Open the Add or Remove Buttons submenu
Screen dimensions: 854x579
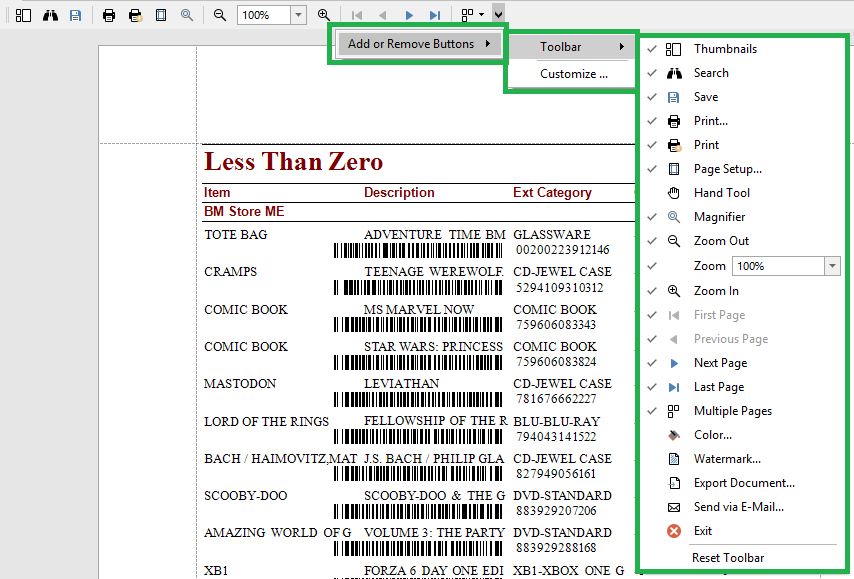(x=418, y=44)
